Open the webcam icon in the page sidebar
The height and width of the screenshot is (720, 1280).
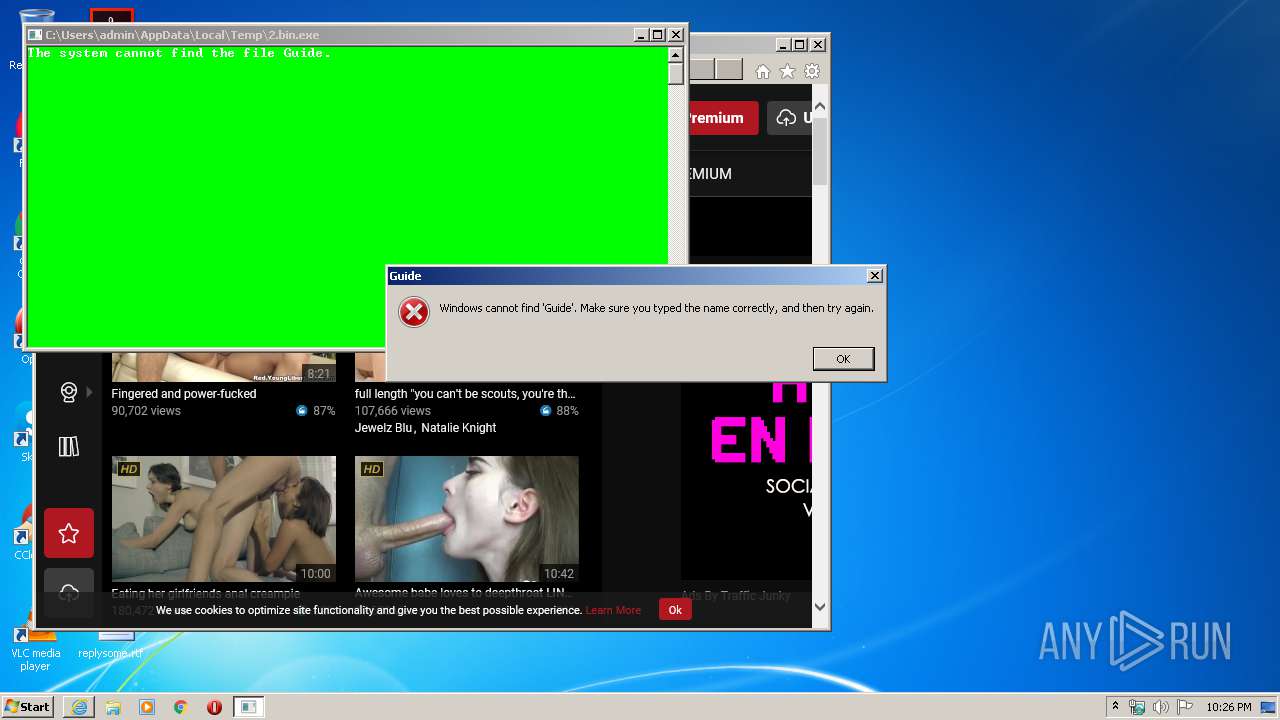pyautogui.click(x=69, y=392)
